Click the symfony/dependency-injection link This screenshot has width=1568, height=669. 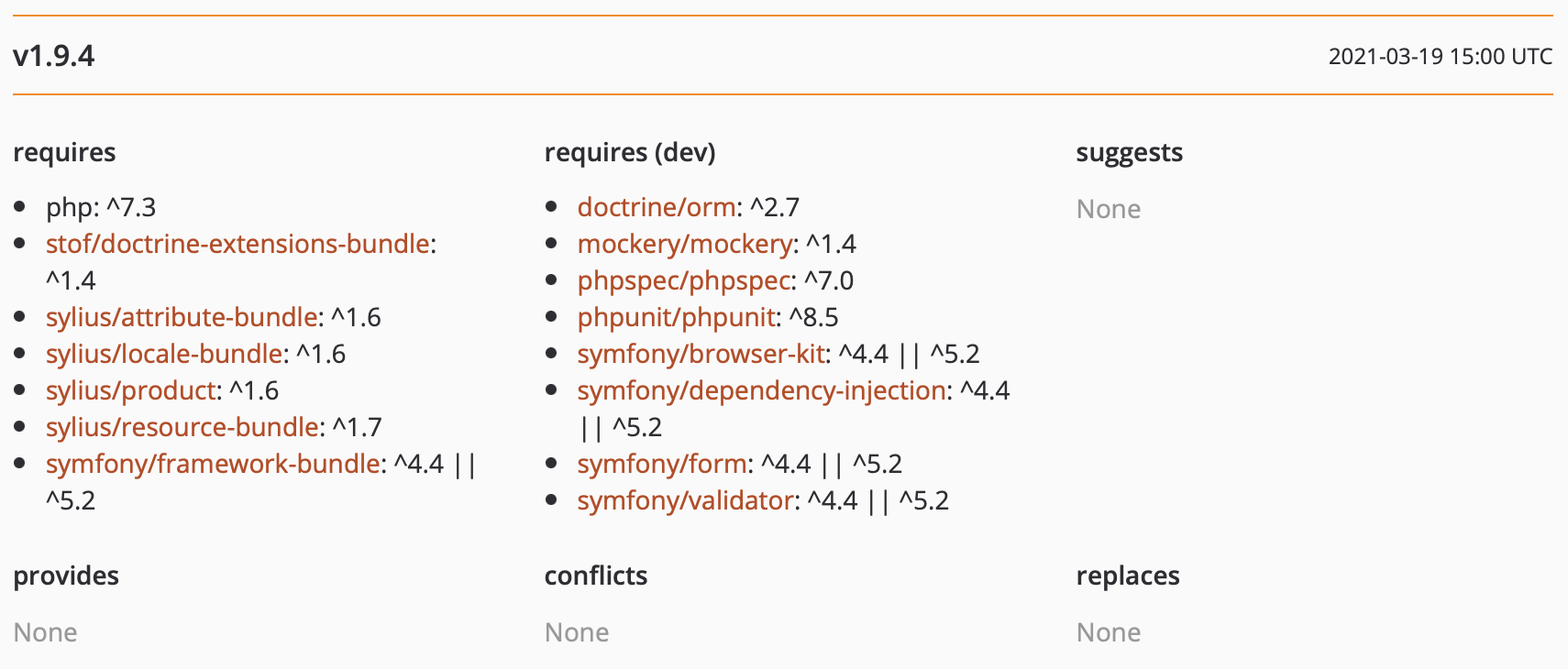[761, 390]
